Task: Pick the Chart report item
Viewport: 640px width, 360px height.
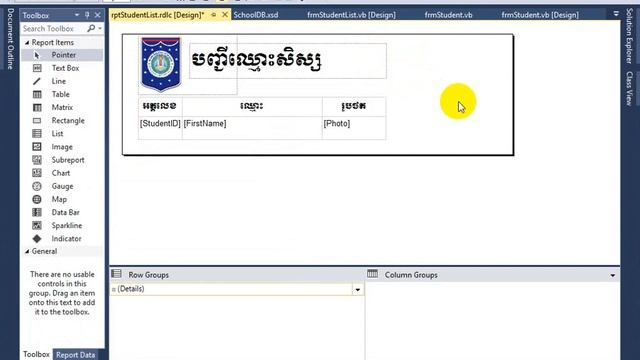Action: tap(62, 173)
